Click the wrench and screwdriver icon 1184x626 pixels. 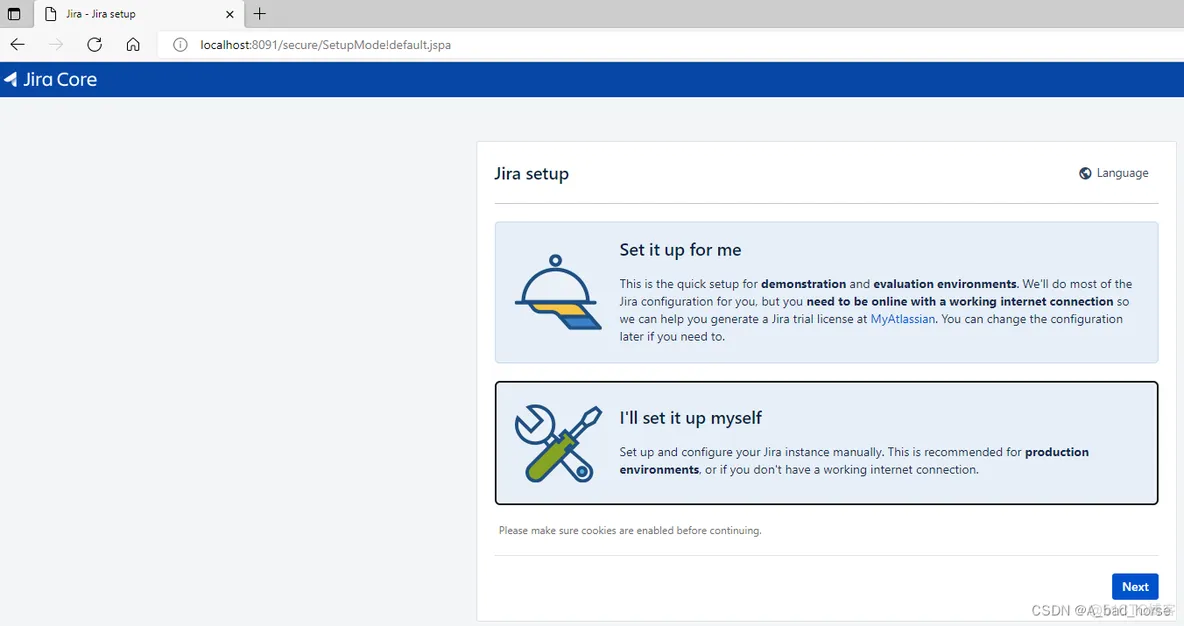click(x=558, y=443)
